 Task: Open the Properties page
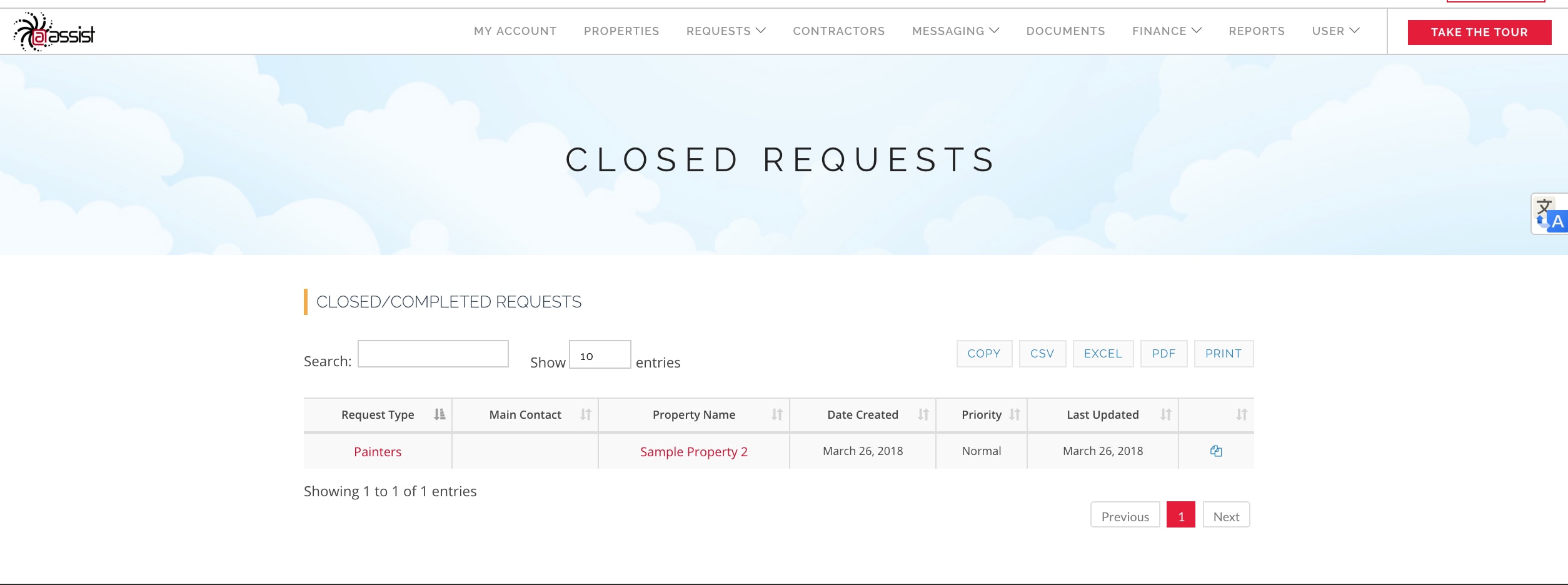(x=621, y=31)
